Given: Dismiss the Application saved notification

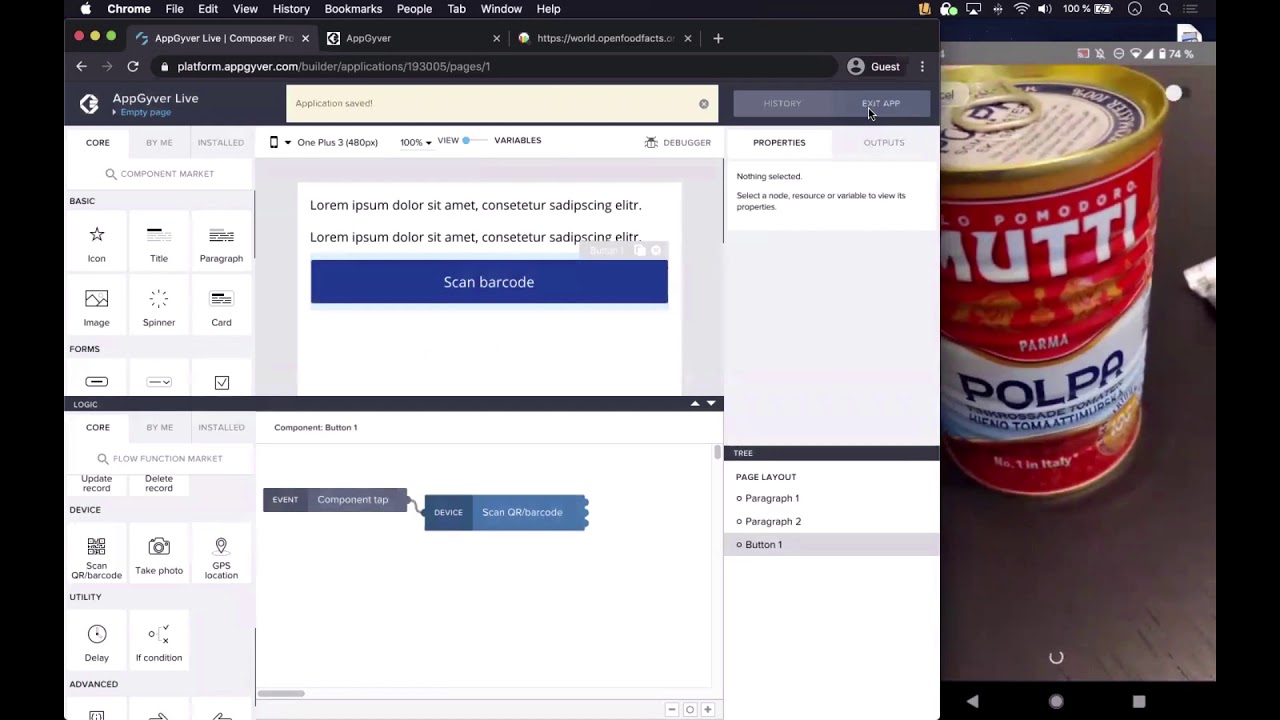Looking at the screenshot, I should (x=704, y=103).
